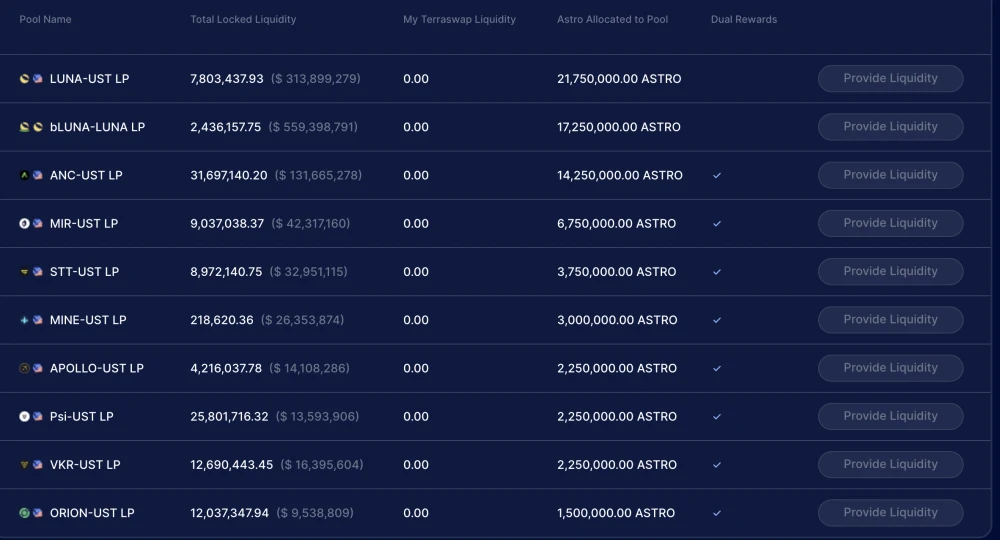This screenshot has height=540, width=1000.
Task: Provide Liquidity to the APOLLO-UST LP pool
Action: 890,368
